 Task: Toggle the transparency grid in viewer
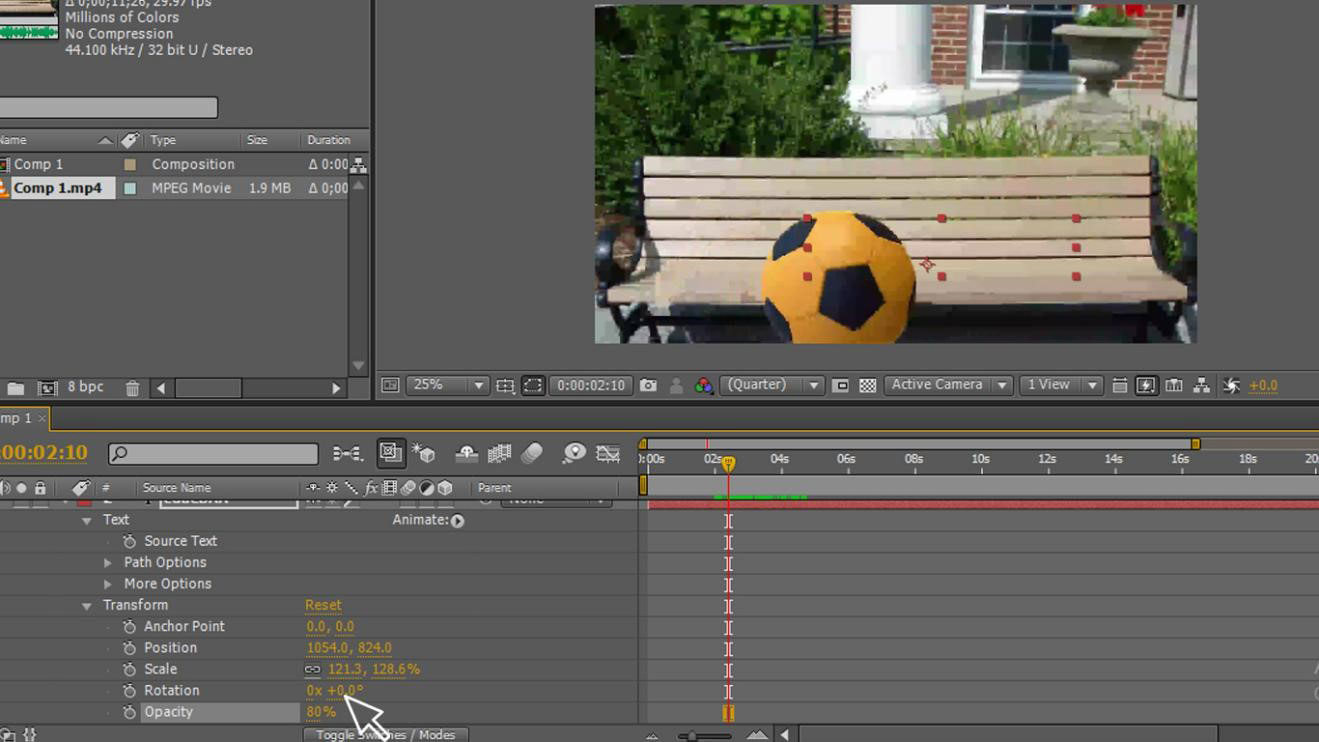(x=867, y=386)
